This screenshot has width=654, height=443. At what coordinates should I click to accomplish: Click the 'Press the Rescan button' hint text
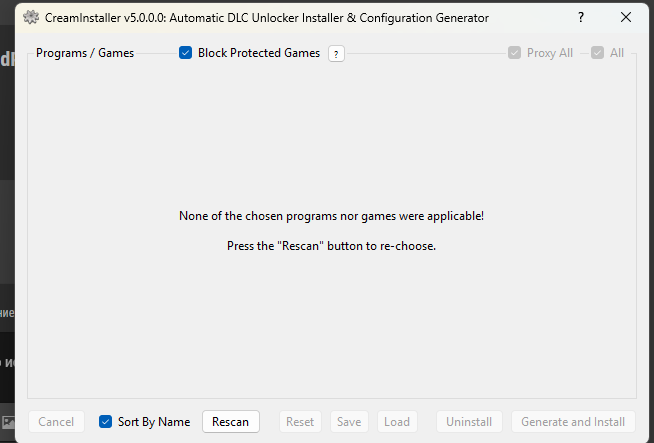pos(332,246)
